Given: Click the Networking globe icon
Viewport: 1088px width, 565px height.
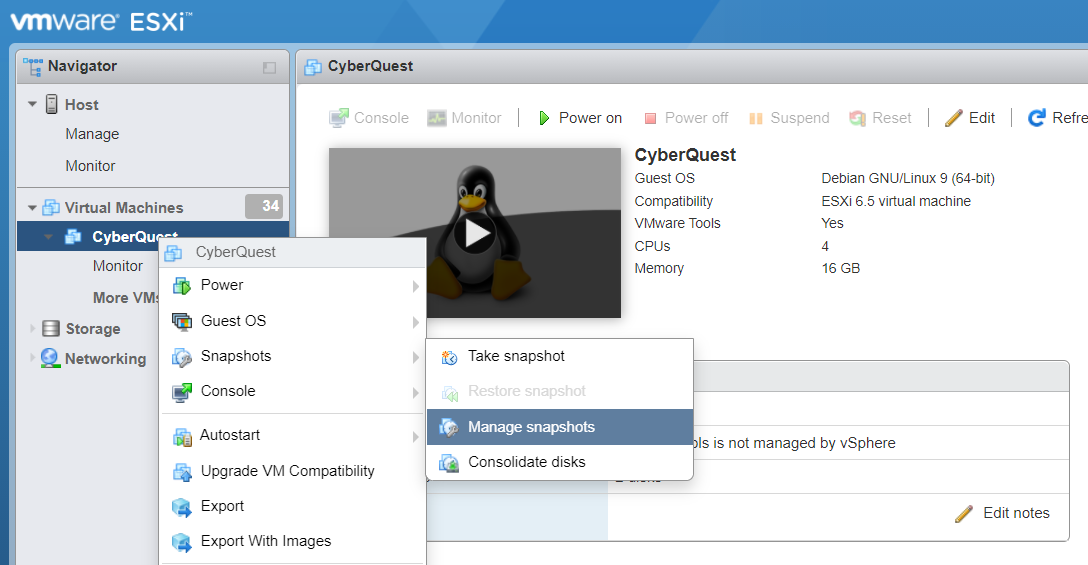Looking at the screenshot, I should click(x=50, y=358).
